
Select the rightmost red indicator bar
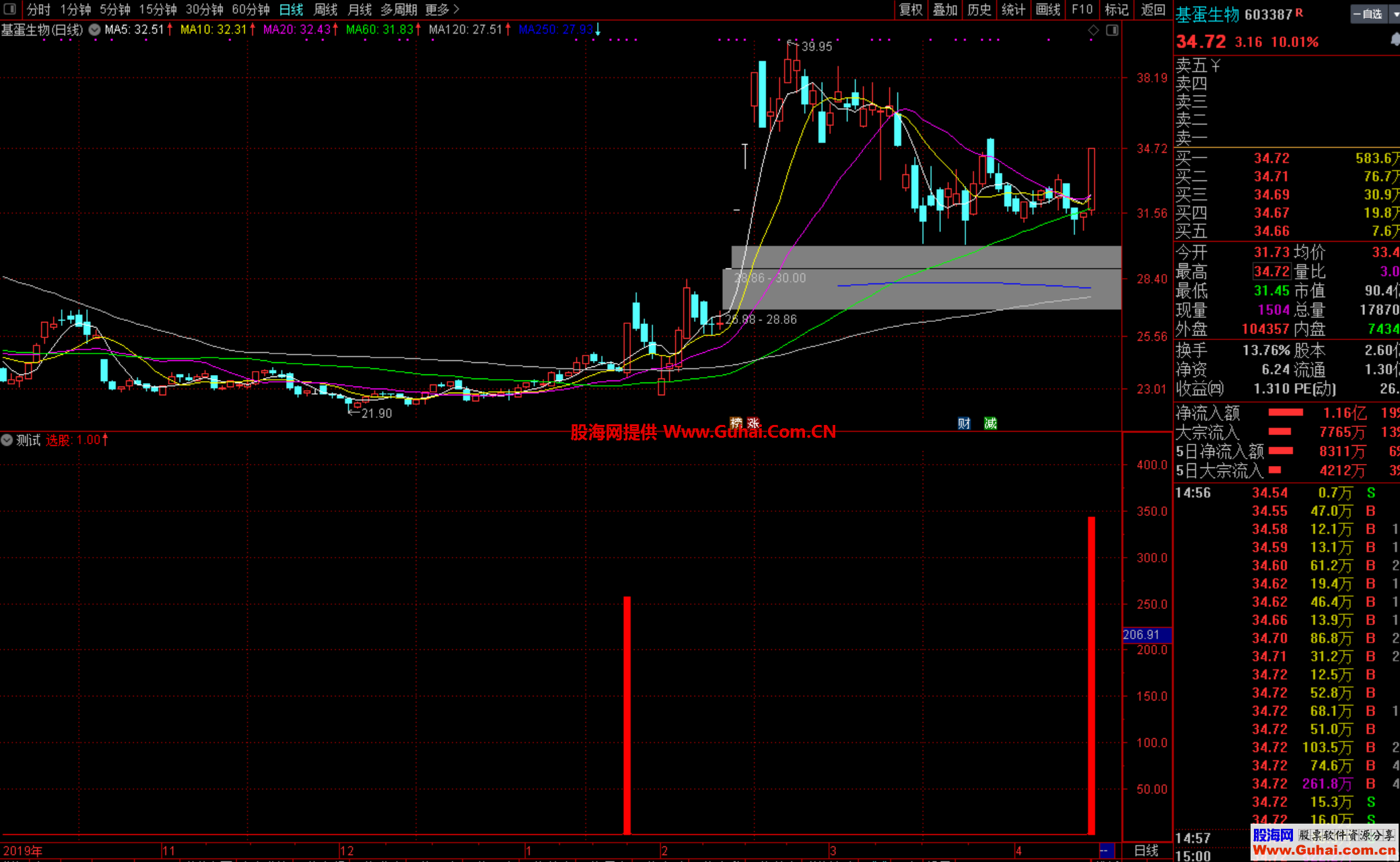[x=1092, y=675]
